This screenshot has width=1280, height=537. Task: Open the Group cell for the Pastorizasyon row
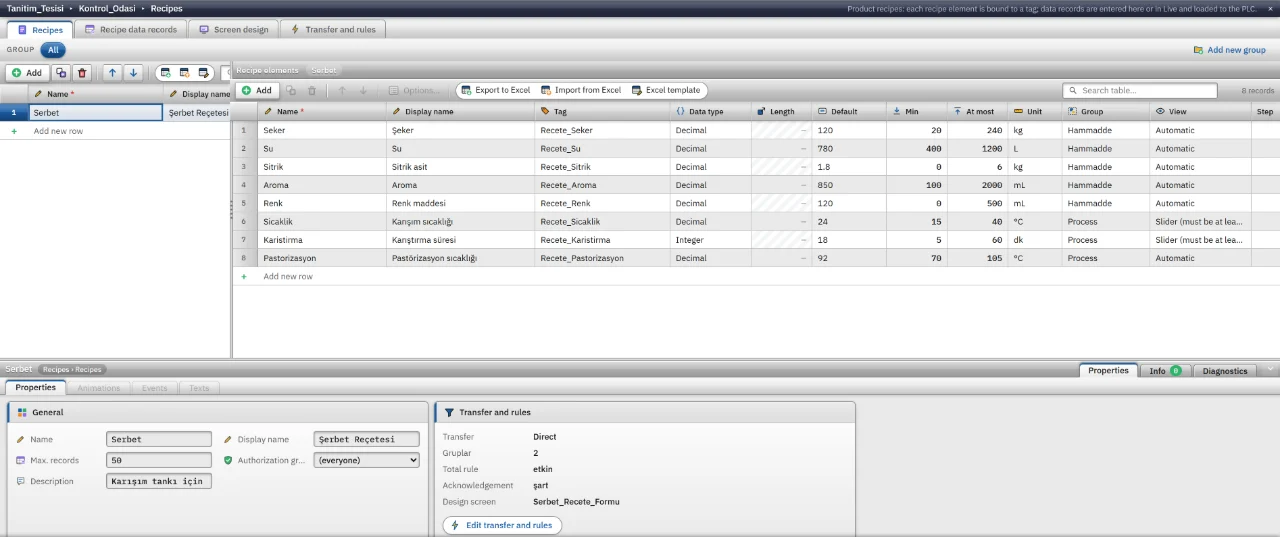[x=1105, y=258]
